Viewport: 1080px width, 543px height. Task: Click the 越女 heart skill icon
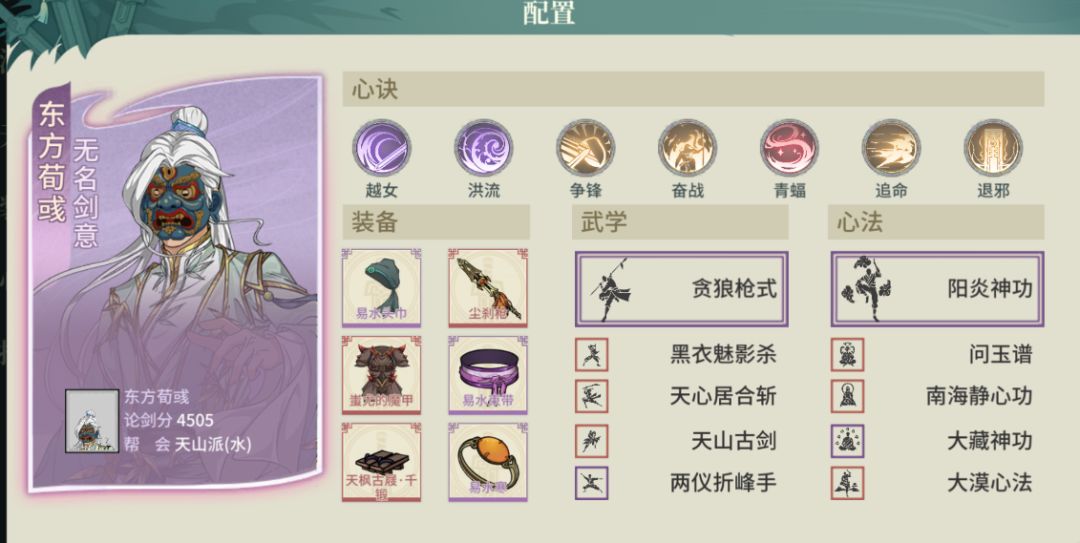pyautogui.click(x=382, y=147)
